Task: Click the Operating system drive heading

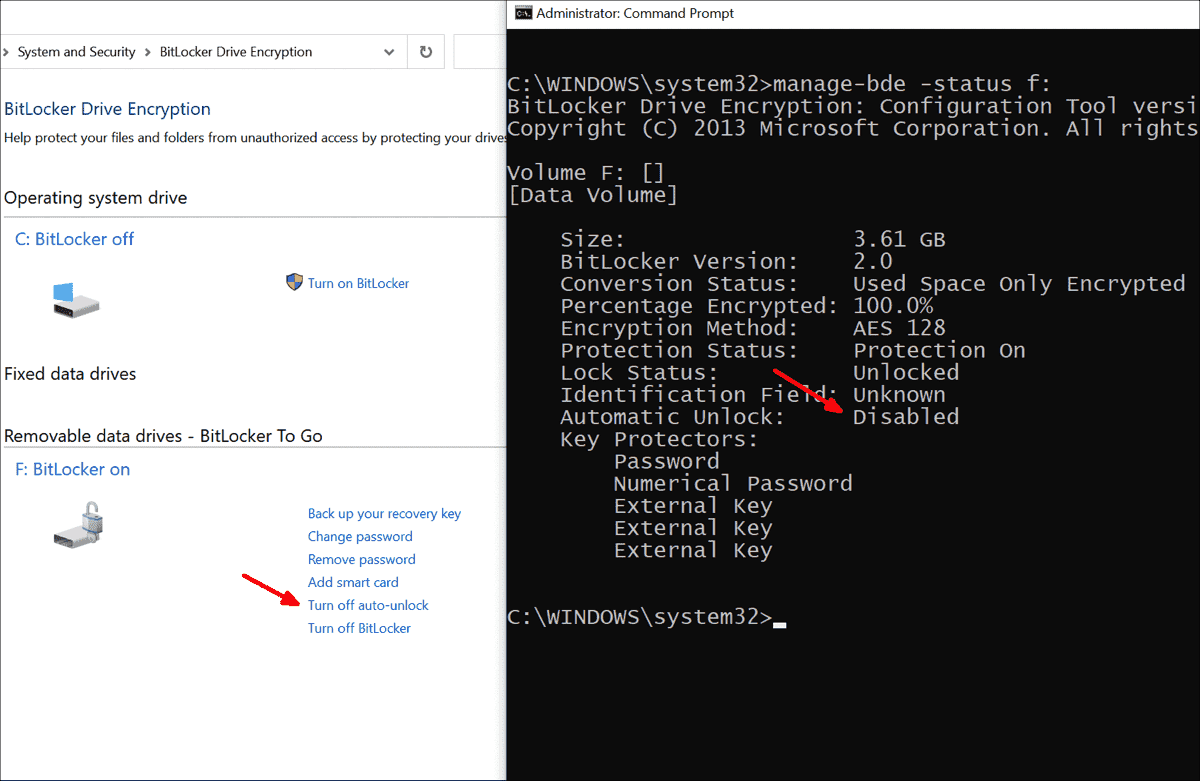Action: [95, 198]
